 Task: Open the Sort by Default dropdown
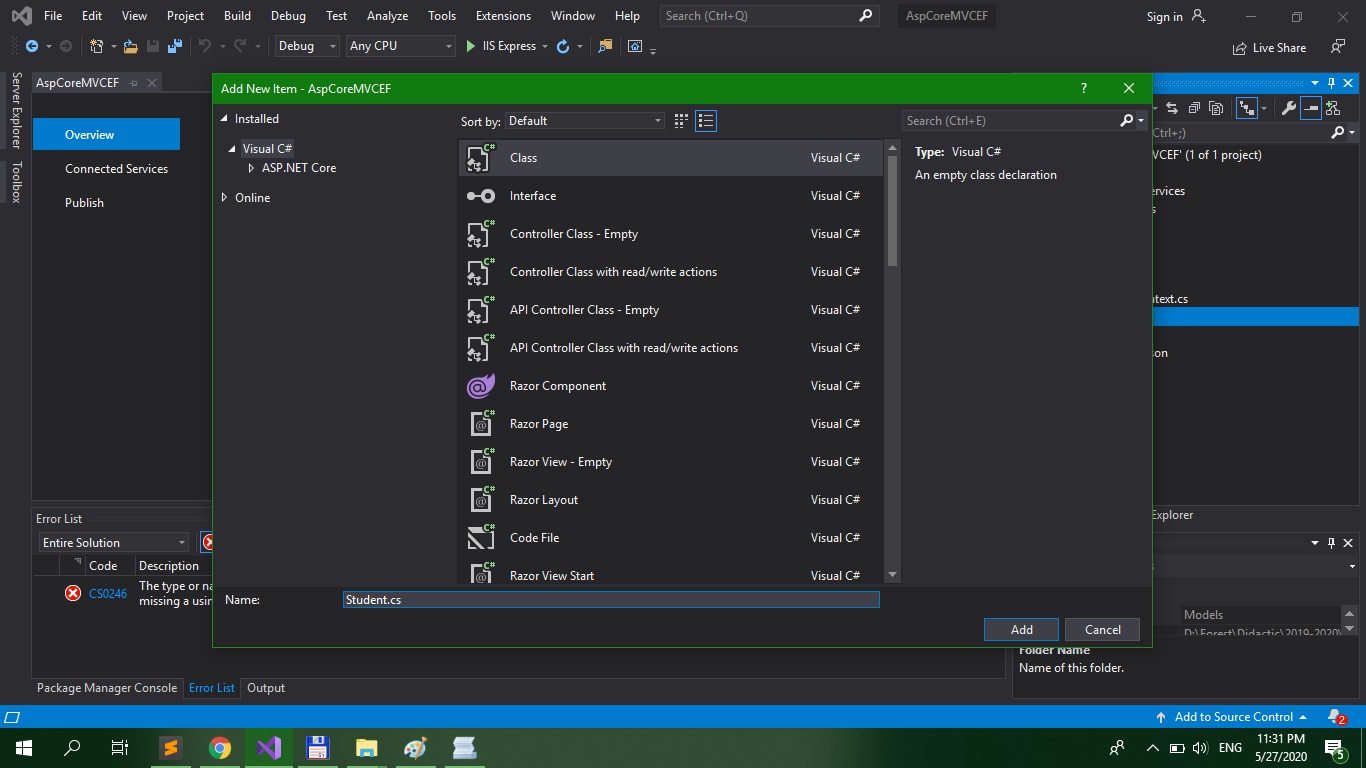584,121
